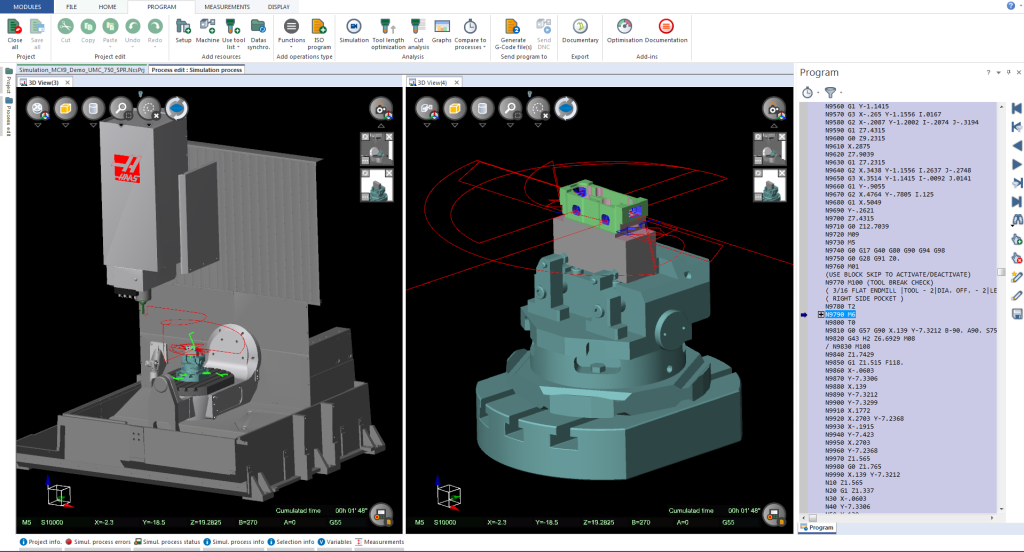Image resolution: width=1024 pixels, height=552 pixels.
Task: Click the Optimisation add-in icon
Action: [x=624, y=27]
